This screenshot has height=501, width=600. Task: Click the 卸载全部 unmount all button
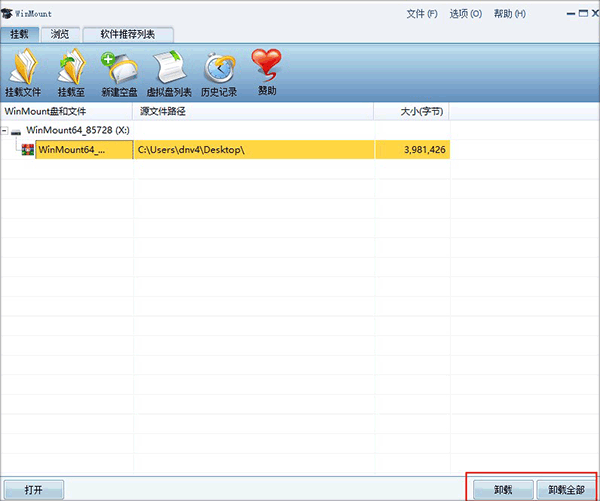point(566,490)
